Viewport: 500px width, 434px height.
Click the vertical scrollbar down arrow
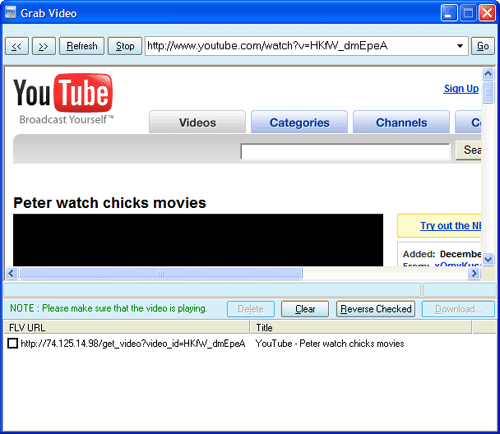click(488, 259)
